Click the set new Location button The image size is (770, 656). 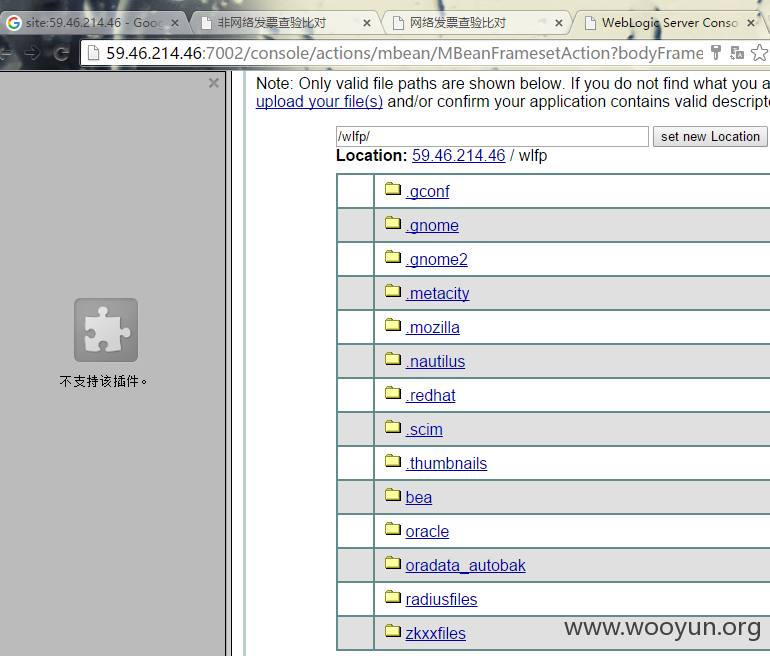point(710,137)
